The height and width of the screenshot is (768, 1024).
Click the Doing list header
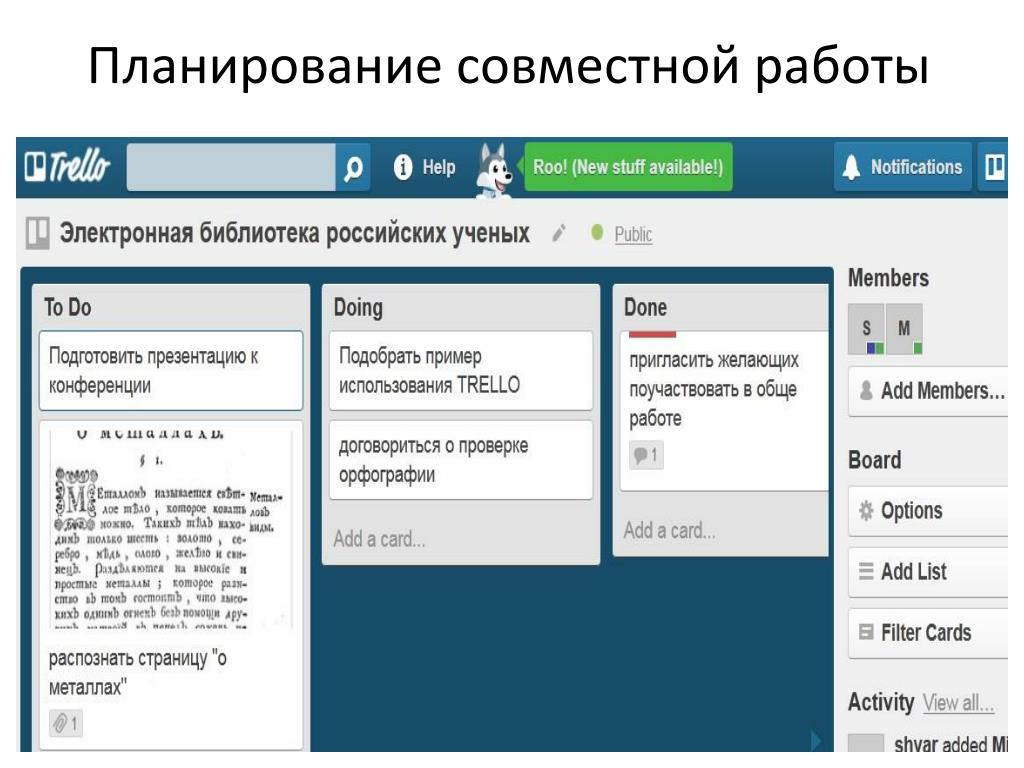click(x=358, y=307)
